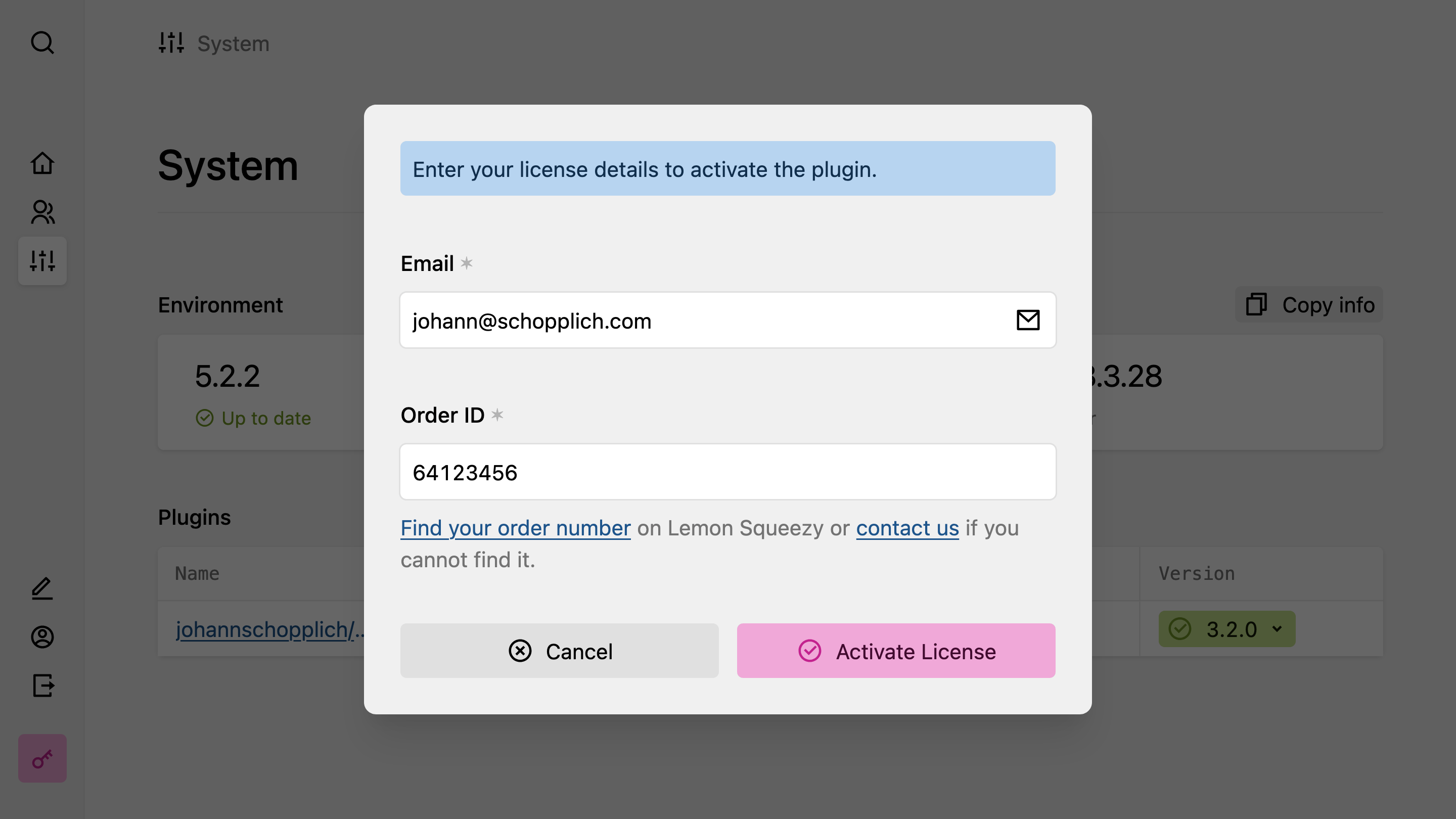Open your account via the avatar icon
This screenshot has width=1456, height=819.
(42, 637)
